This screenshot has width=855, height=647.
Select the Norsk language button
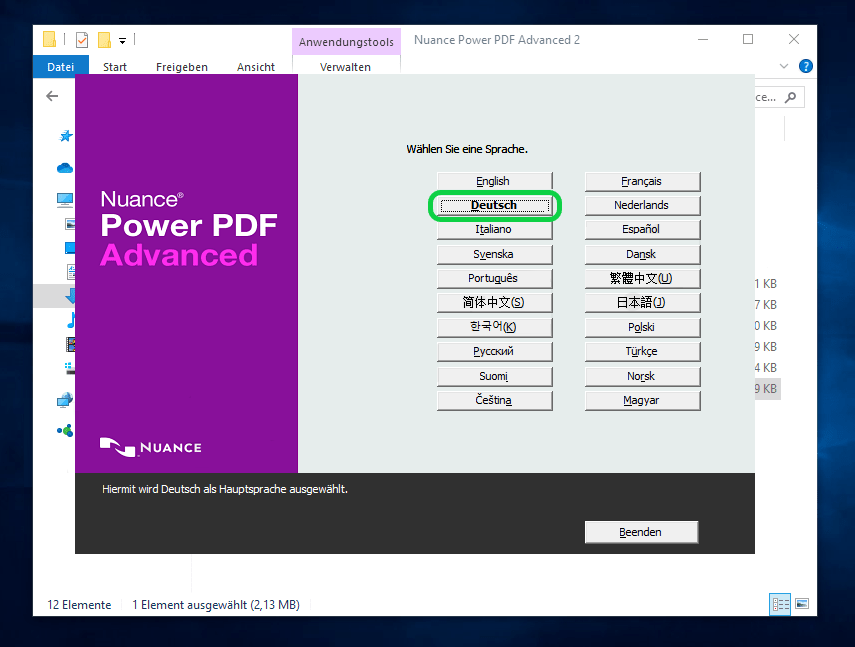(x=642, y=376)
